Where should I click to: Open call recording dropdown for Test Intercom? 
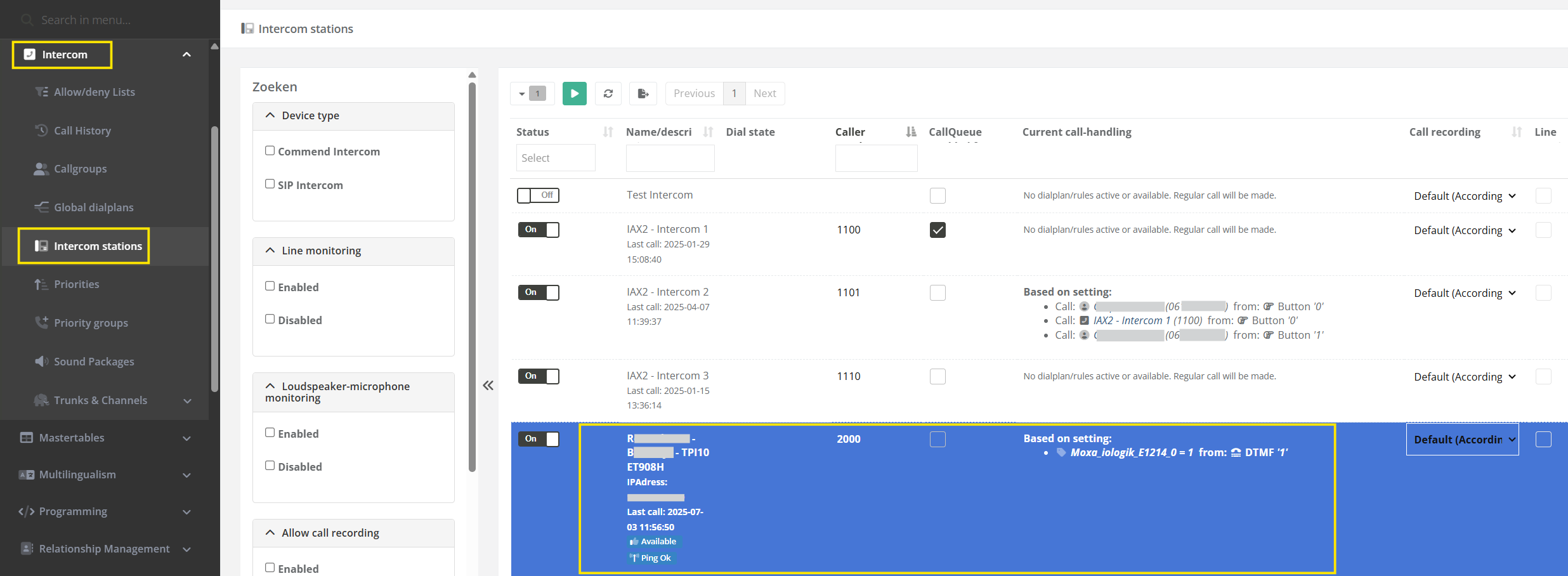(1464, 196)
